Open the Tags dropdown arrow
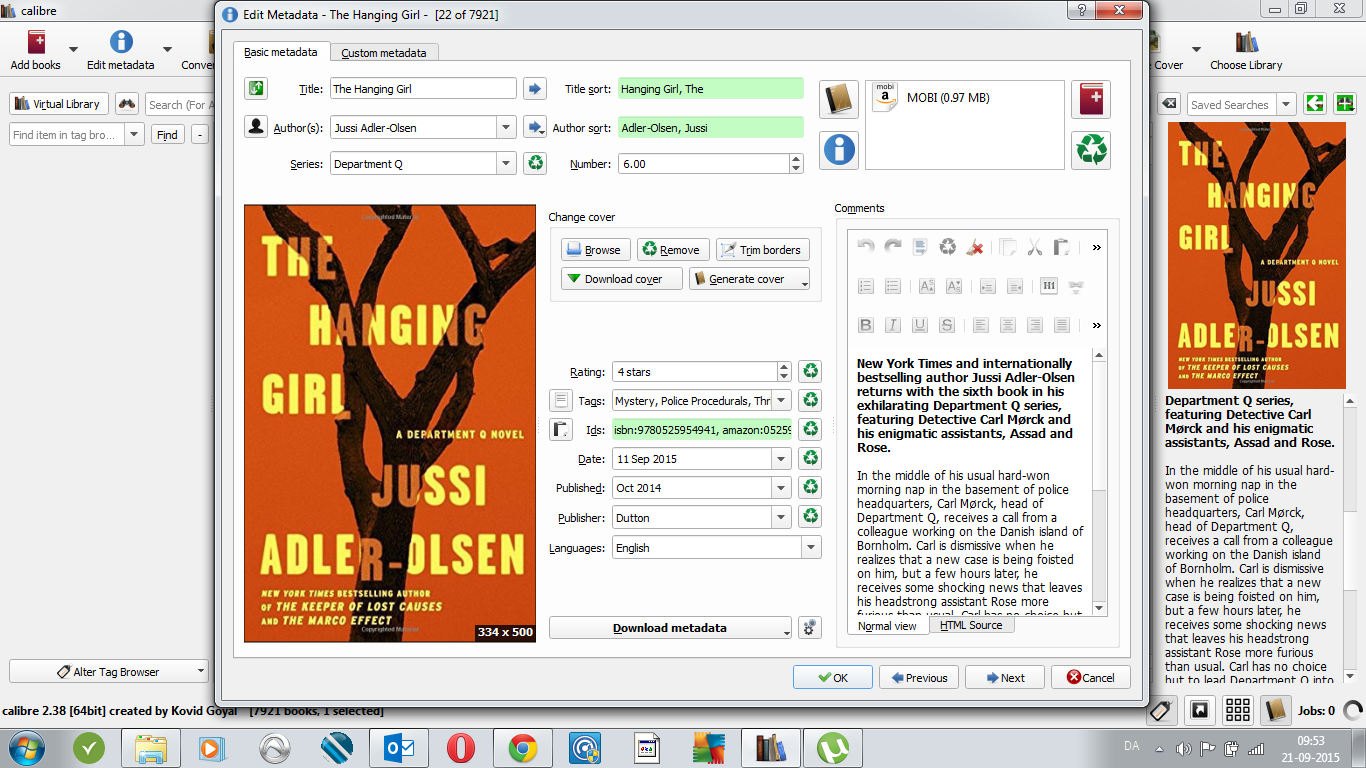The width and height of the screenshot is (1366, 768). [x=782, y=401]
